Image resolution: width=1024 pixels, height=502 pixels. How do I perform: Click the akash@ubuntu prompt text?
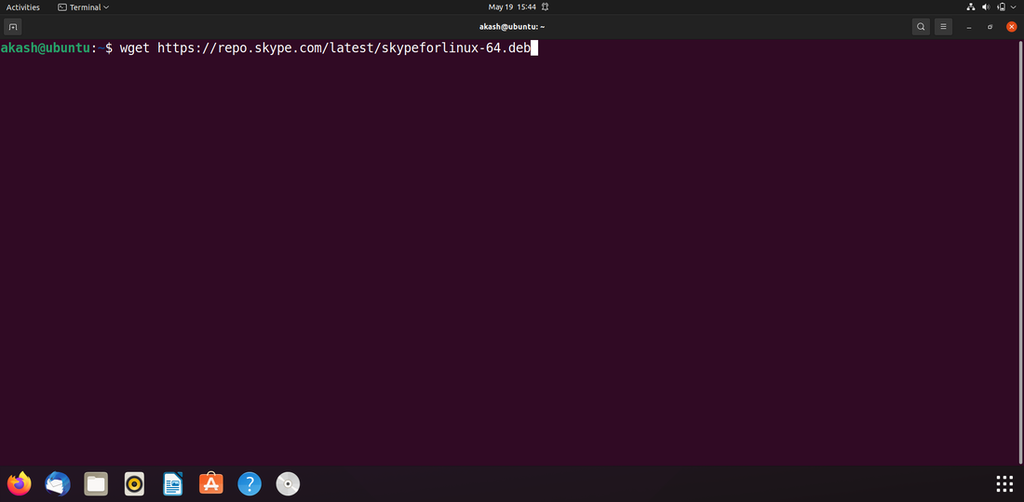[44, 48]
